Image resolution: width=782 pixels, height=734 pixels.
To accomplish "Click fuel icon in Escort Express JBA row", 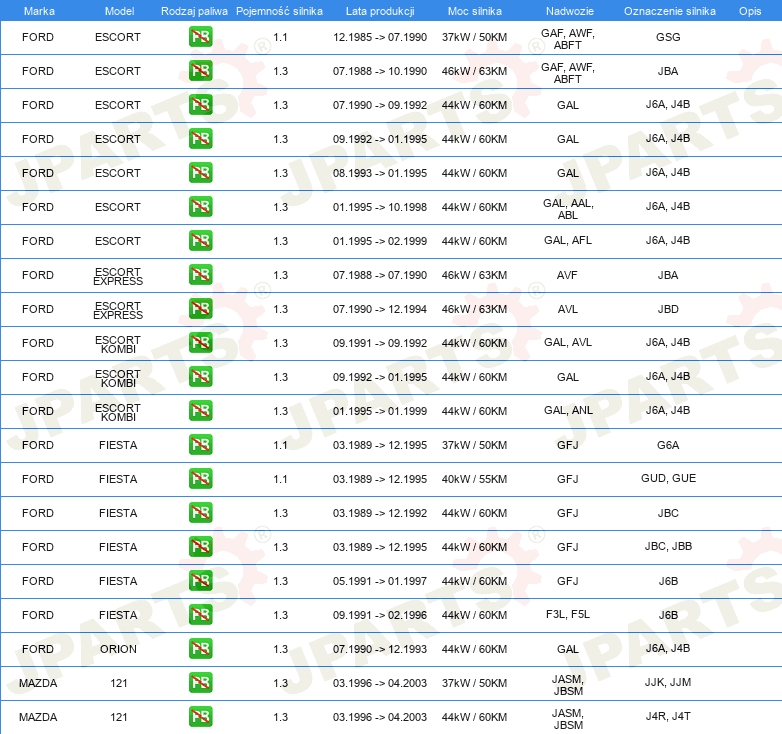I will 200,275.
